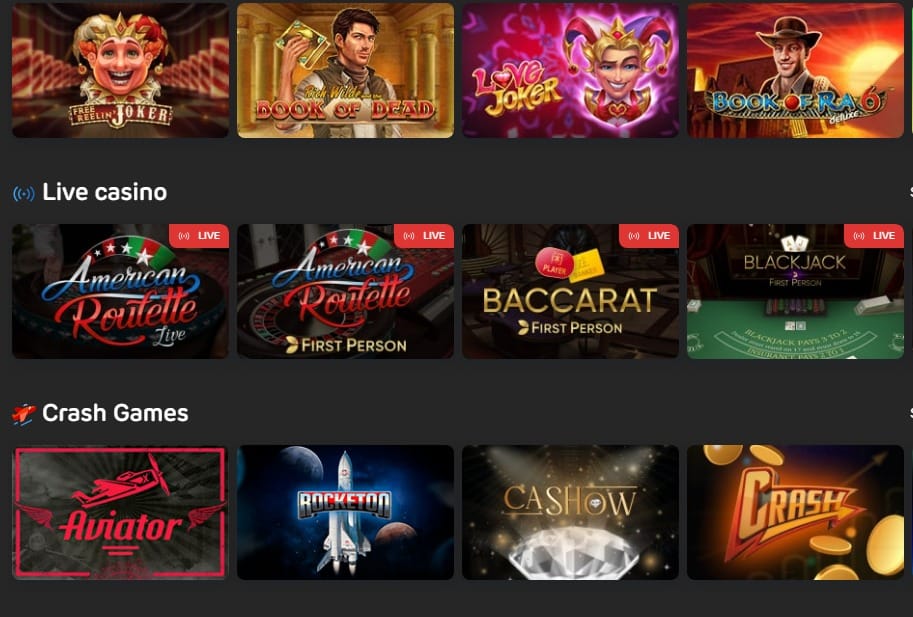913x617 pixels.
Task: Open the Blackjack First Person table
Action: coord(795,291)
